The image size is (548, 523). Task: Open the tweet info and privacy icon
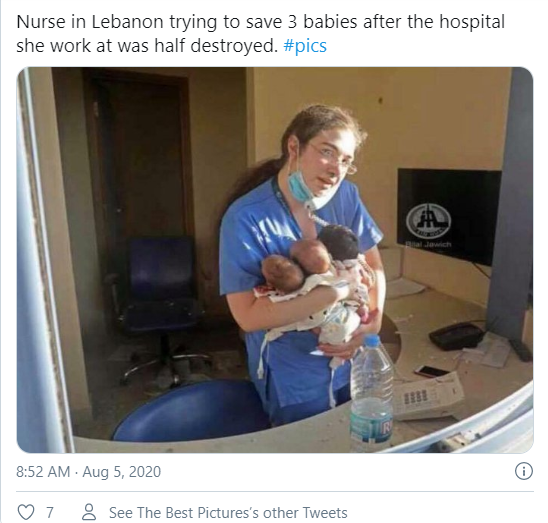[524, 471]
